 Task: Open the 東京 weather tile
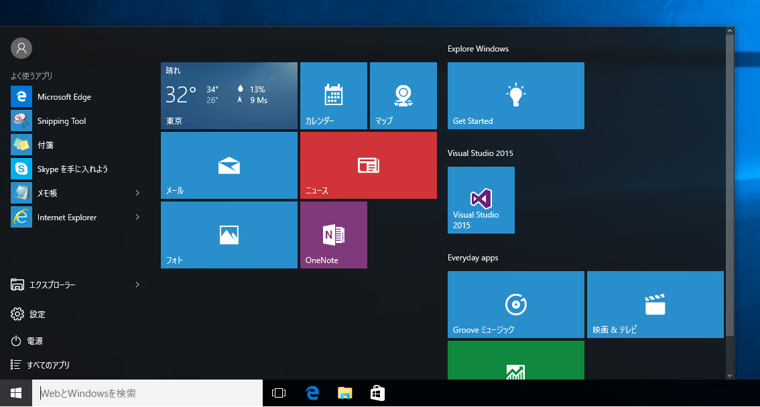tap(229, 95)
